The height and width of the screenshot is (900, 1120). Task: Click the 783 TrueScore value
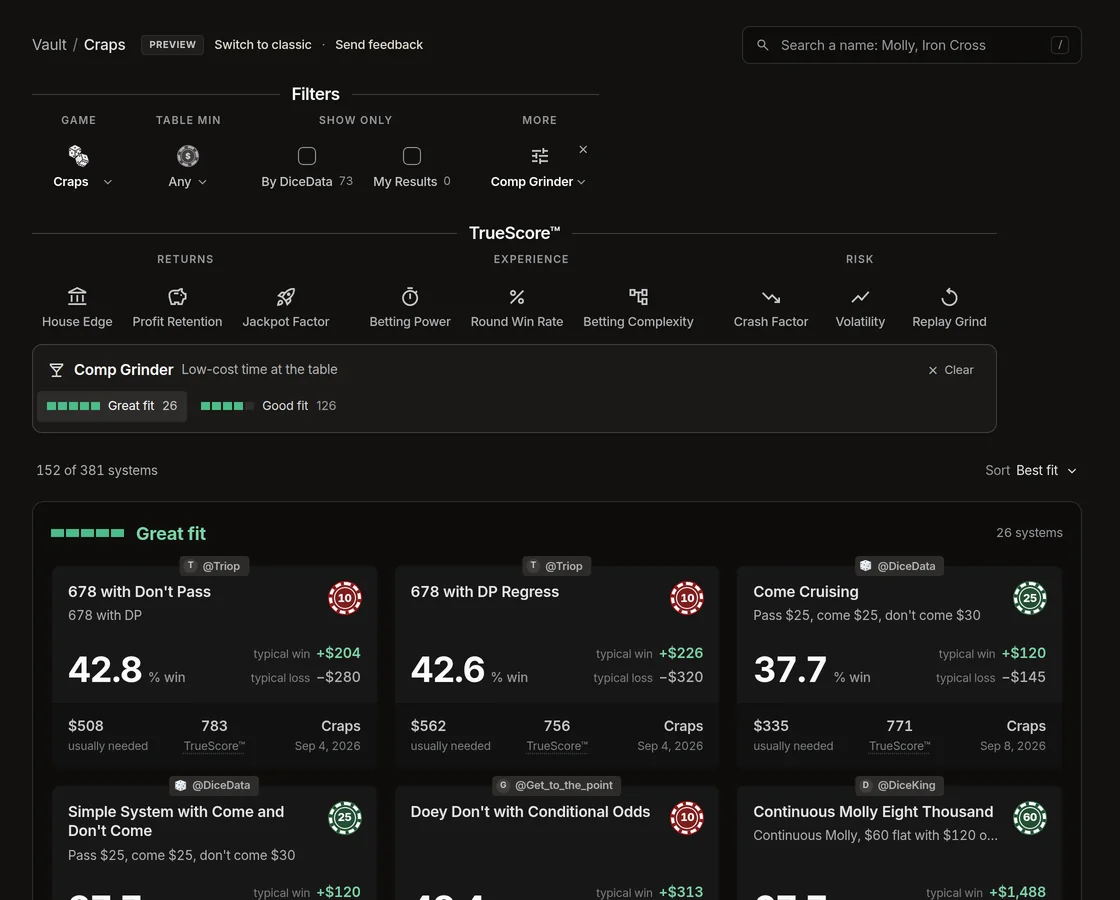coord(214,726)
